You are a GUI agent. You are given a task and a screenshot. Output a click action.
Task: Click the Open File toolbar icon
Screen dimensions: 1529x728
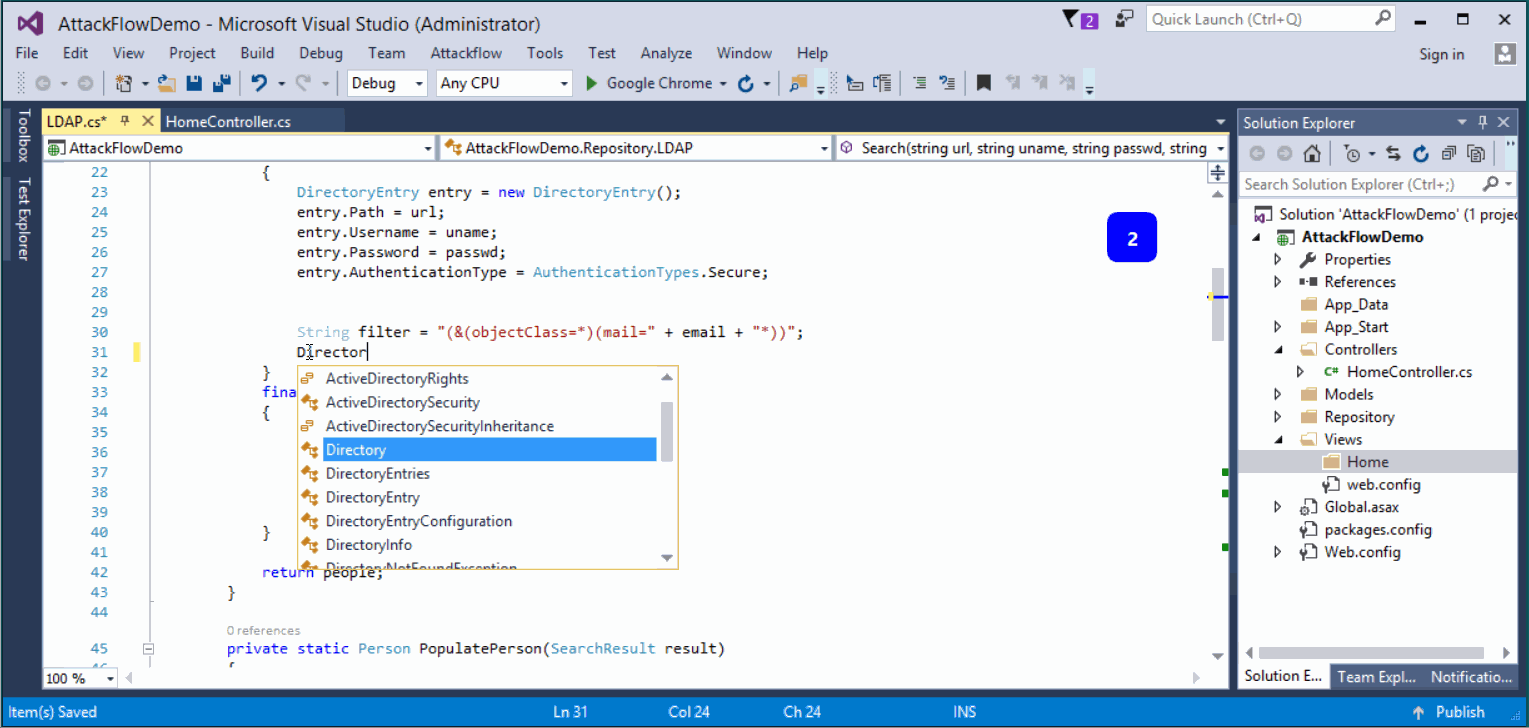coord(166,84)
